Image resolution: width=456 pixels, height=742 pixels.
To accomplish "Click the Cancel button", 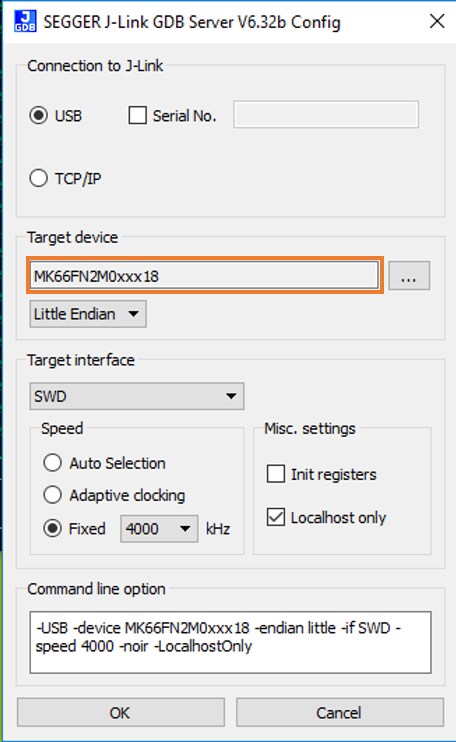I will click(x=340, y=712).
